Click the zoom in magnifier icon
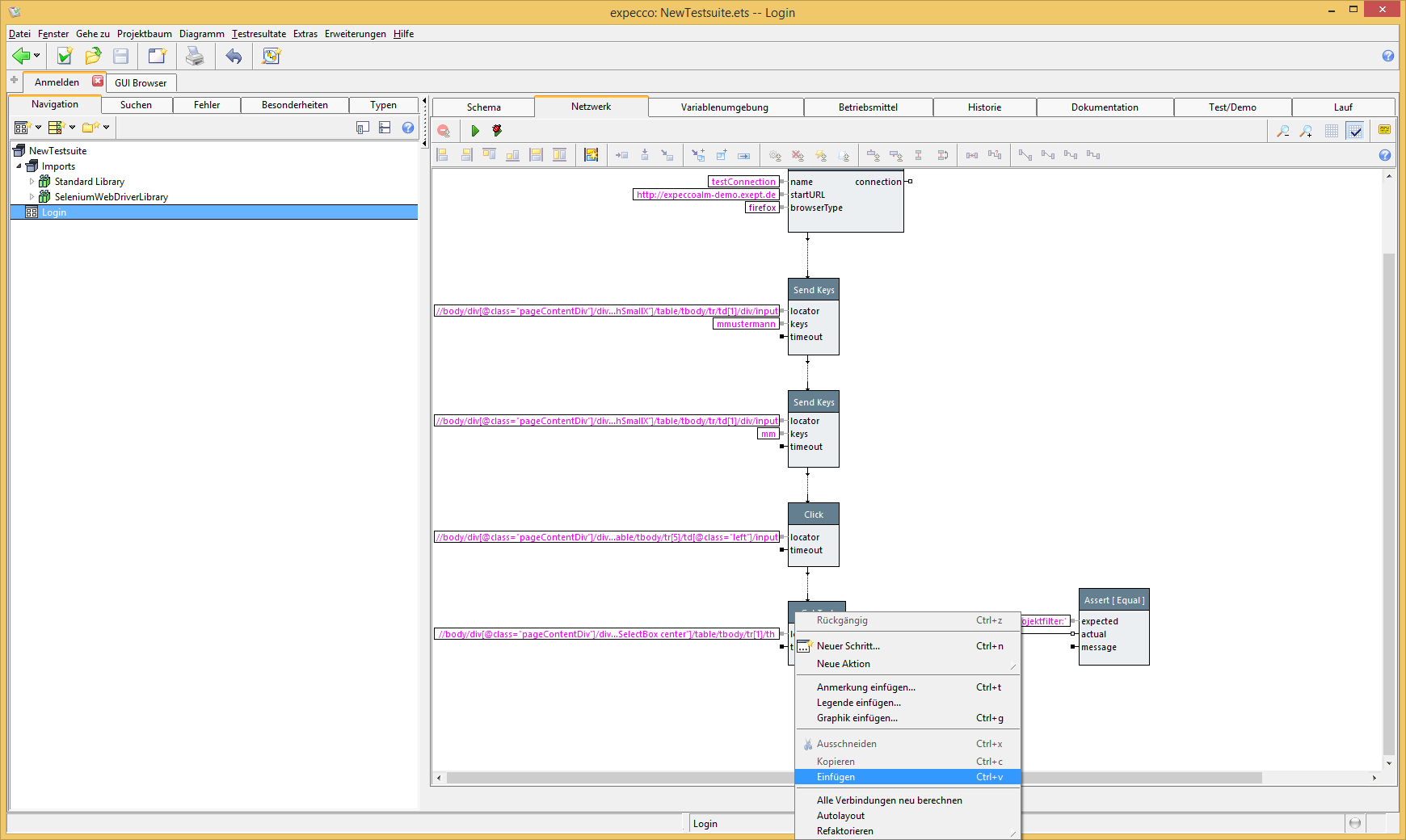This screenshot has height=840, width=1406. [1306, 131]
